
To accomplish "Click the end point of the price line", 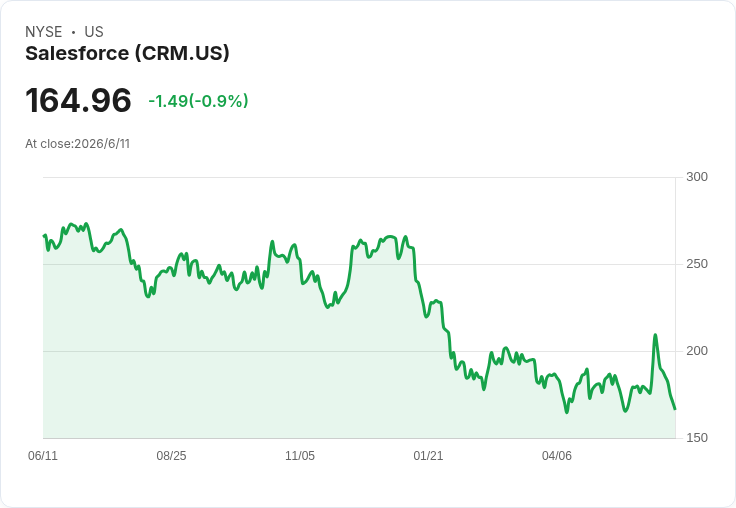I will tap(675, 409).
